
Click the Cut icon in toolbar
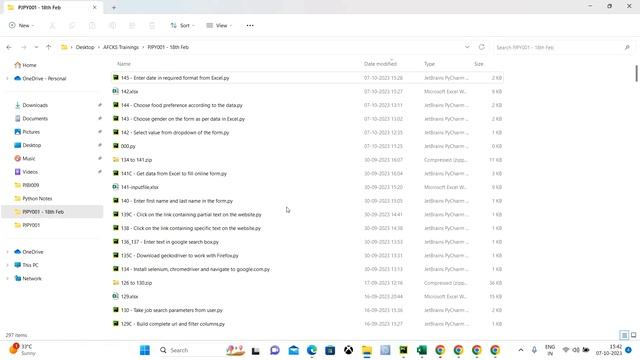[52, 25]
